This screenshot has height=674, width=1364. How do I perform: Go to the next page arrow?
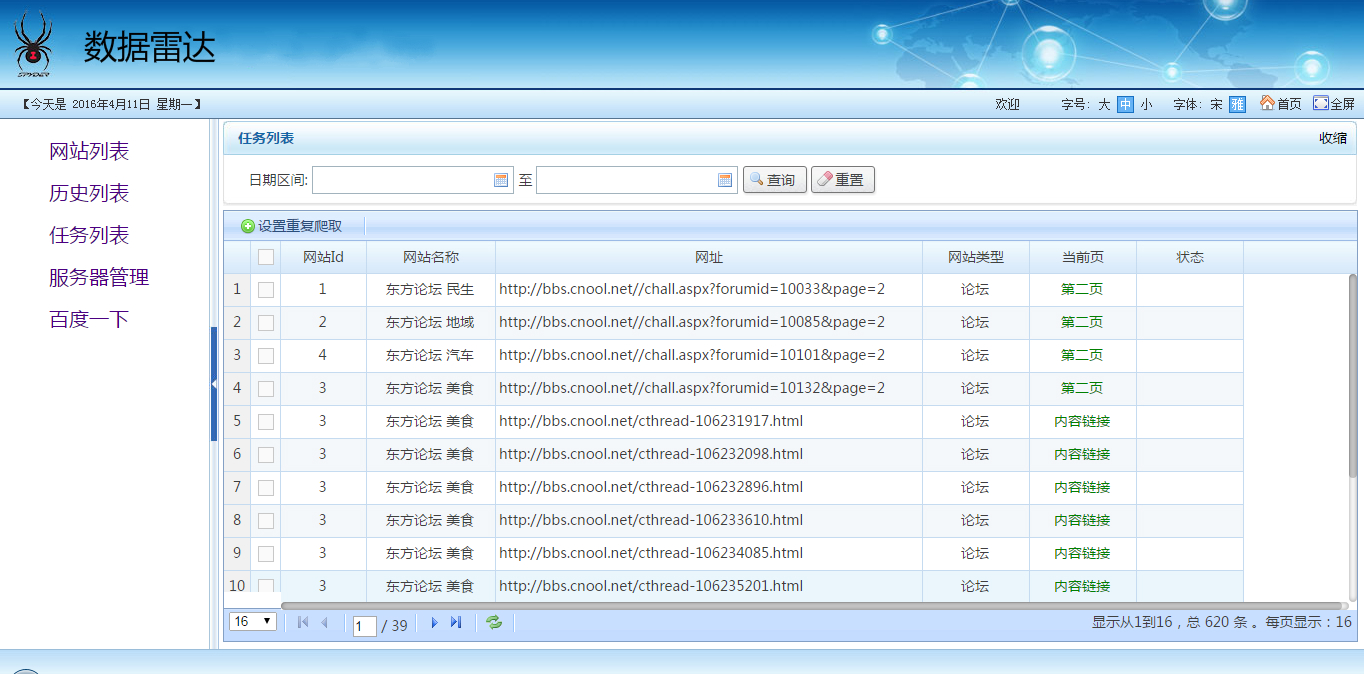point(434,623)
